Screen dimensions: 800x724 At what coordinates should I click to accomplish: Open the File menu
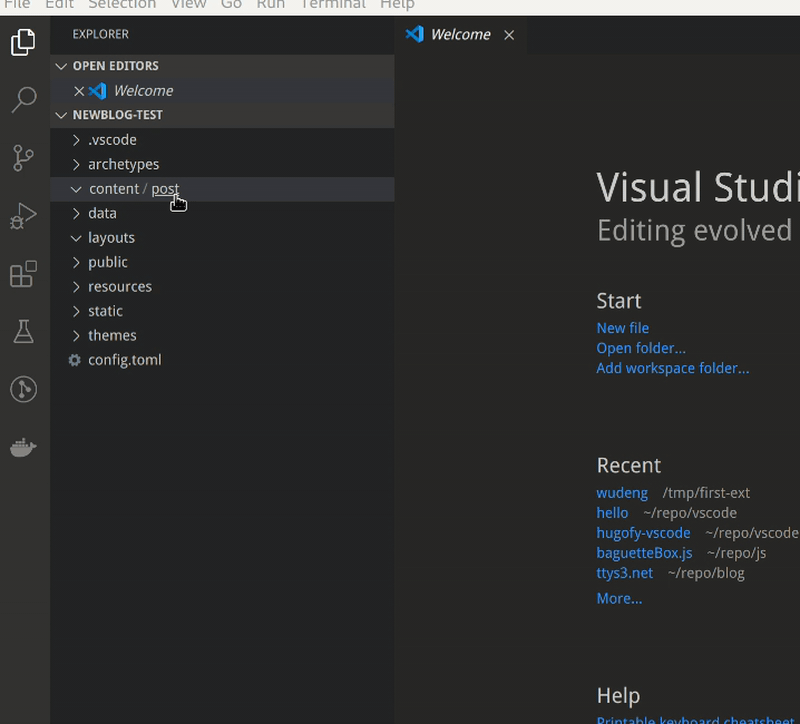(x=17, y=5)
